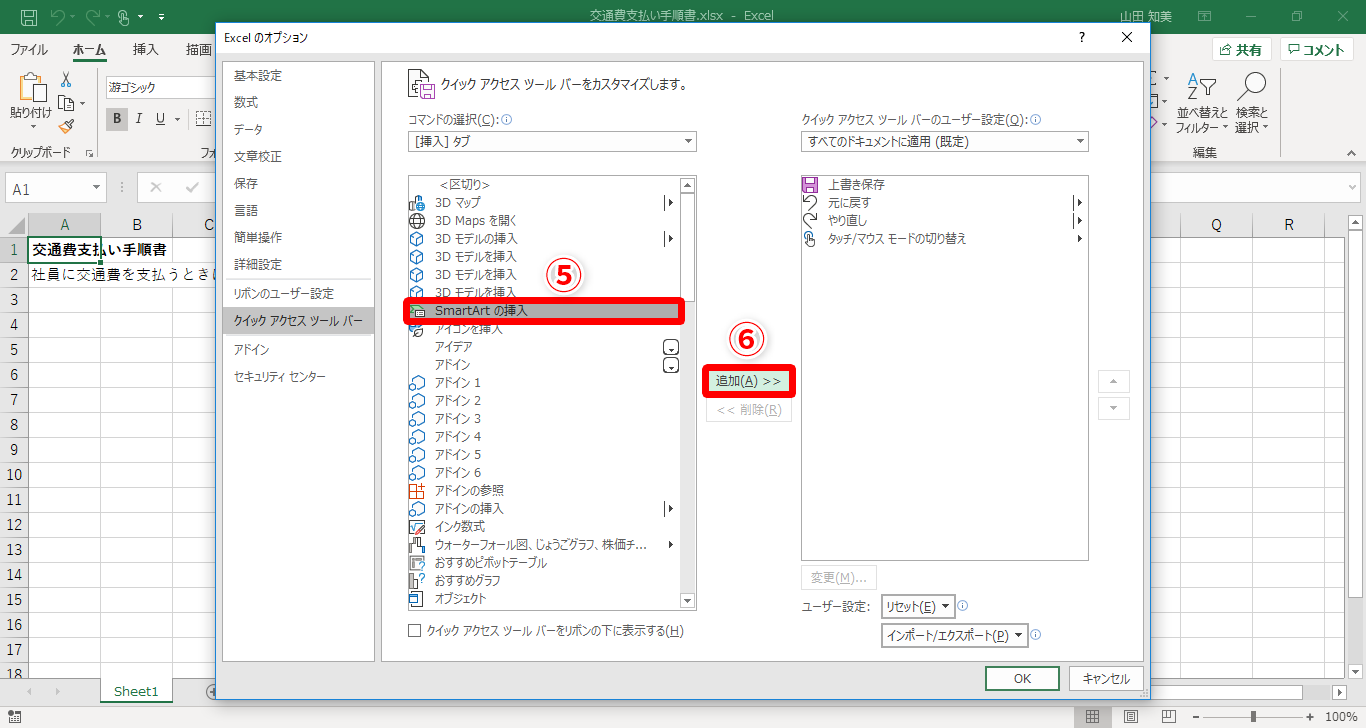Image resolution: width=1366 pixels, height=728 pixels.
Task: Switch to the 挿入 ribbon tab
Action: tap(146, 49)
